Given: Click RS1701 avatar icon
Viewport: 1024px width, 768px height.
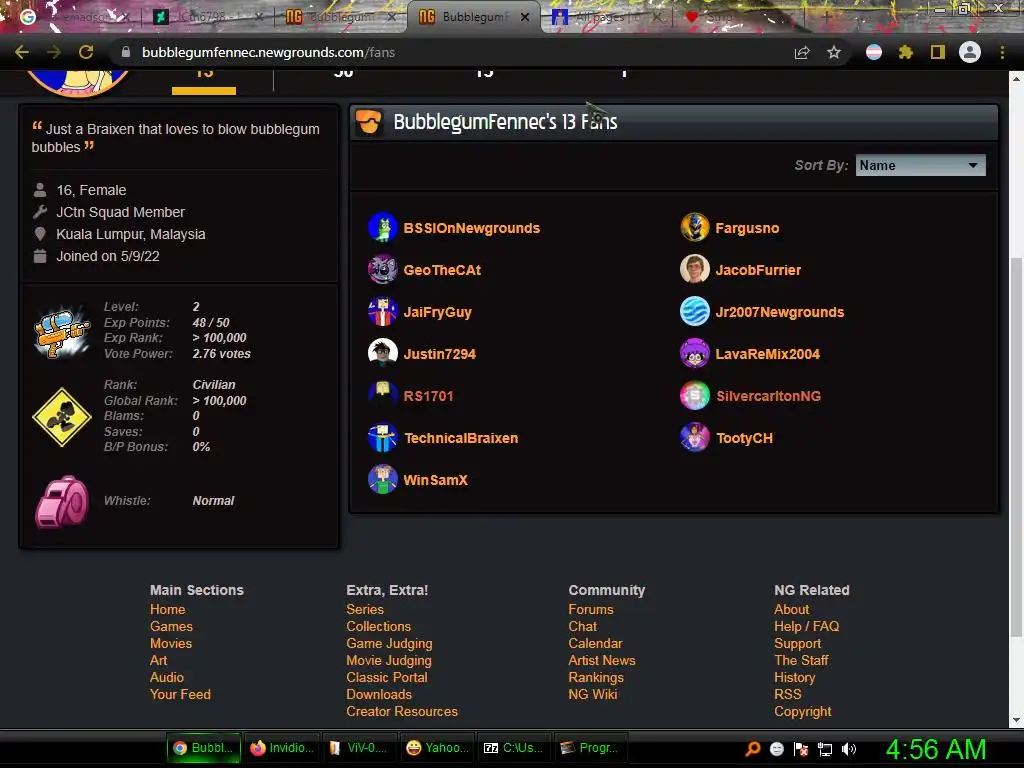Looking at the screenshot, I should coord(383,396).
